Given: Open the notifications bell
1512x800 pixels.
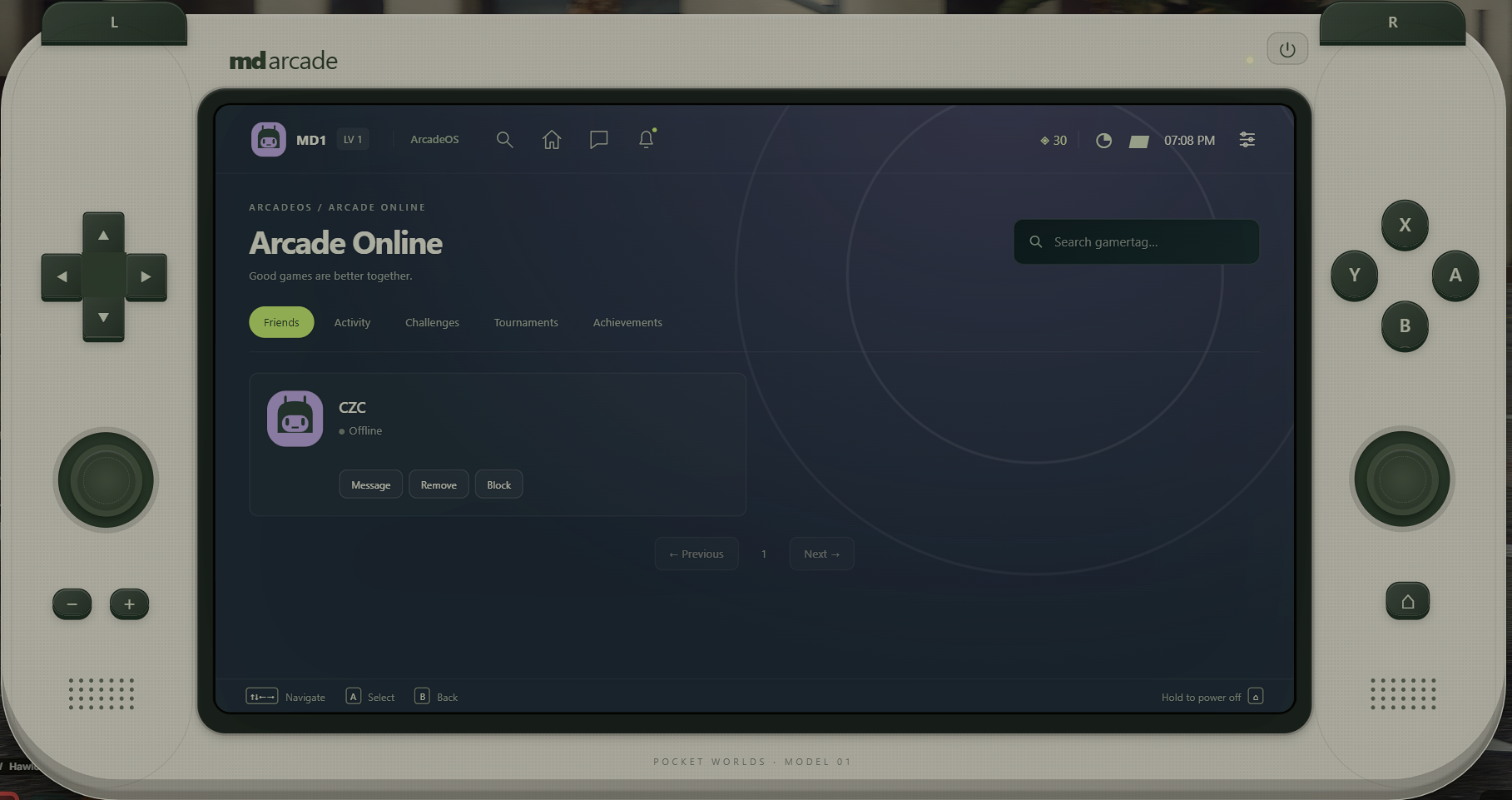Looking at the screenshot, I should click(647, 139).
